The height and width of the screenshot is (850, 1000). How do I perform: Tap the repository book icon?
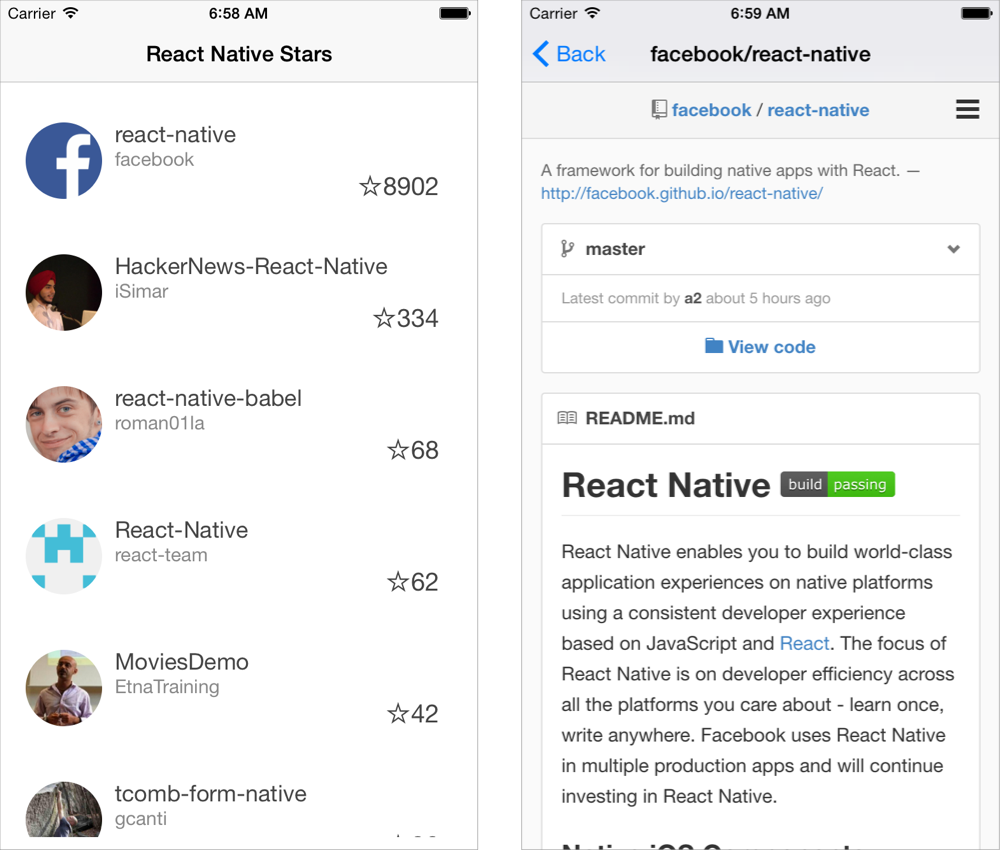point(659,110)
